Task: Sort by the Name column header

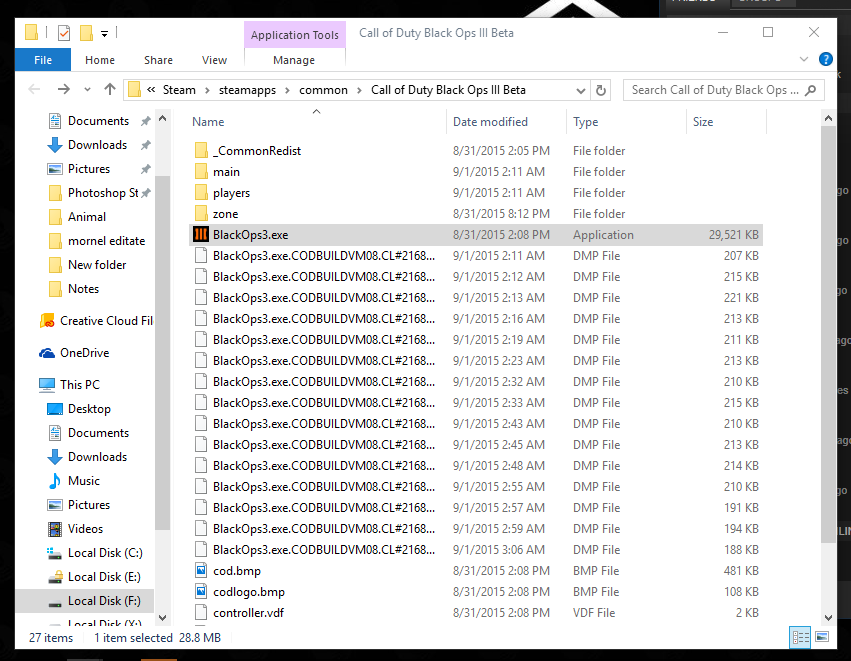Action: (317, 122)
